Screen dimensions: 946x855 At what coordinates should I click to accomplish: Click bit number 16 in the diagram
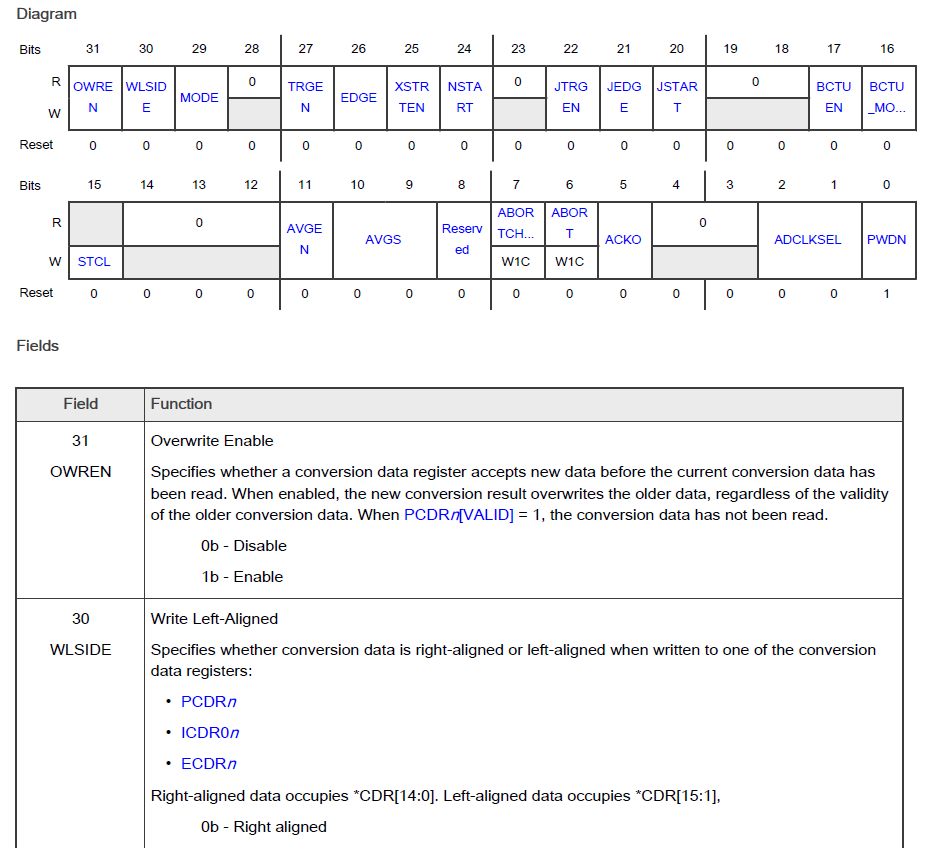[x=887, y=49]
